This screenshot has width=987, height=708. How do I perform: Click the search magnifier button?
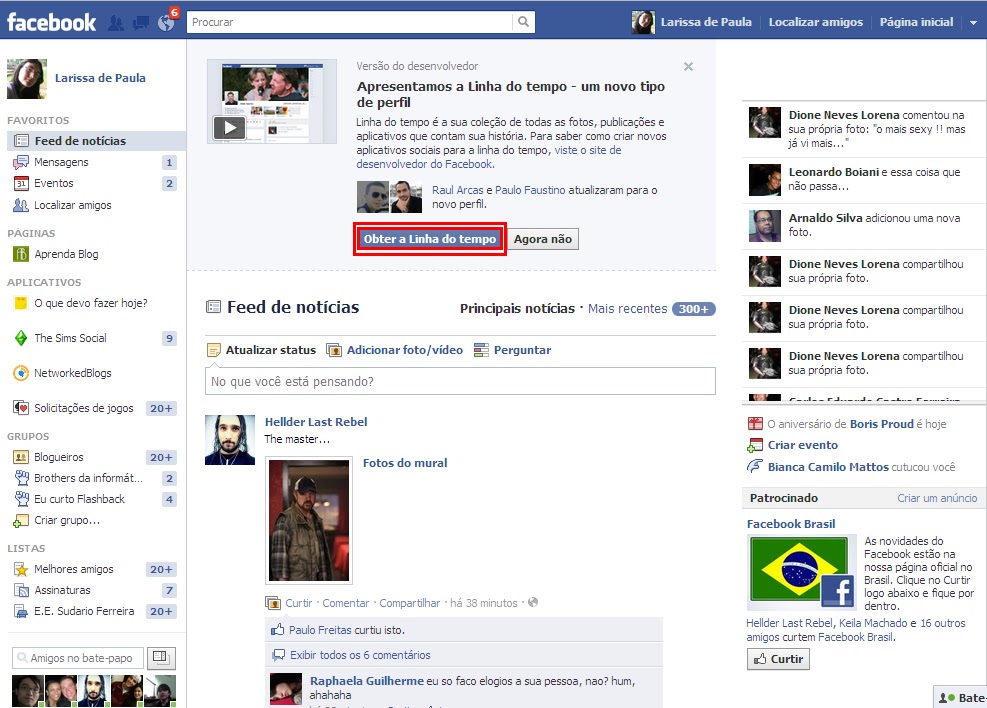coord(524,22)
